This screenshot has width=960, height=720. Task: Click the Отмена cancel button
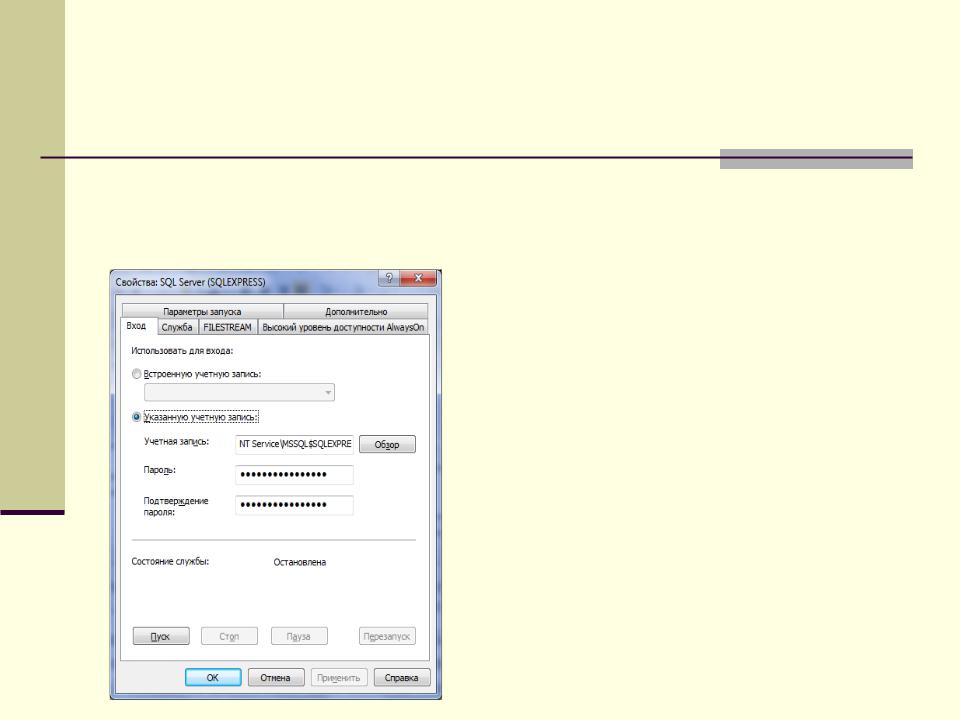point(276,677)
